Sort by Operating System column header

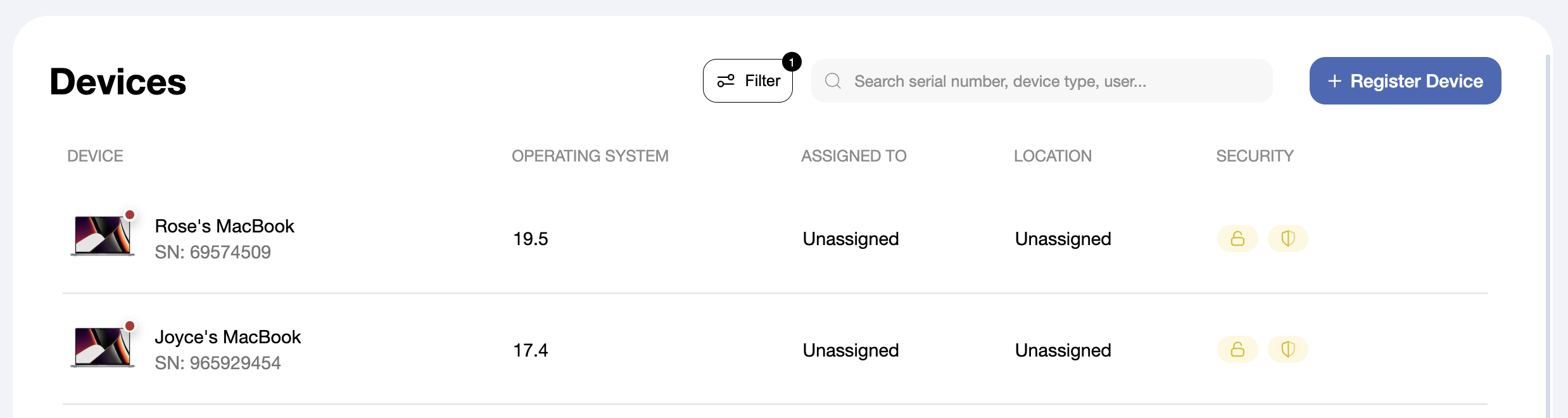coord(590,156)
